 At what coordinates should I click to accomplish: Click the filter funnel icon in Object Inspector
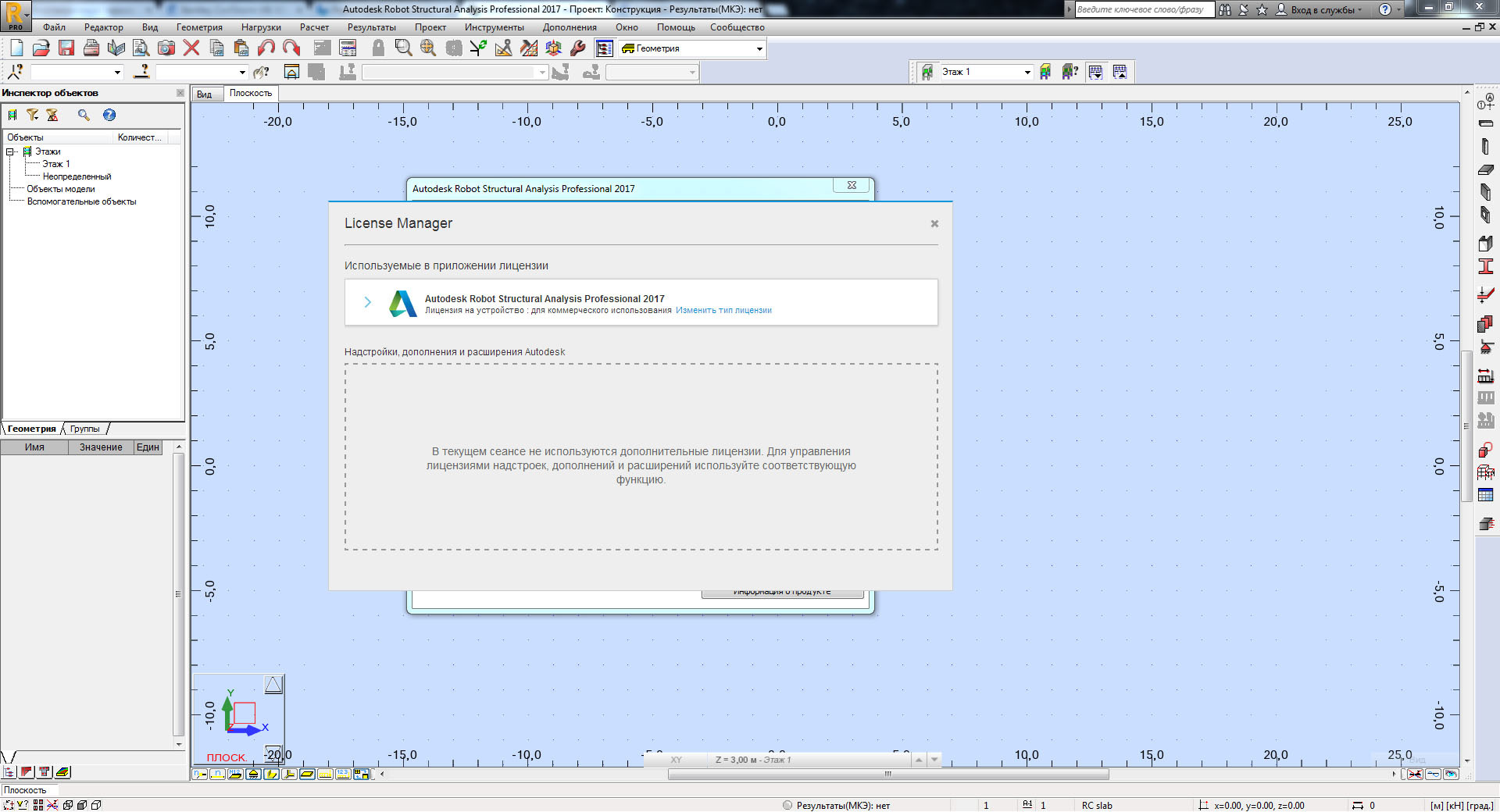tap(32, 115)
